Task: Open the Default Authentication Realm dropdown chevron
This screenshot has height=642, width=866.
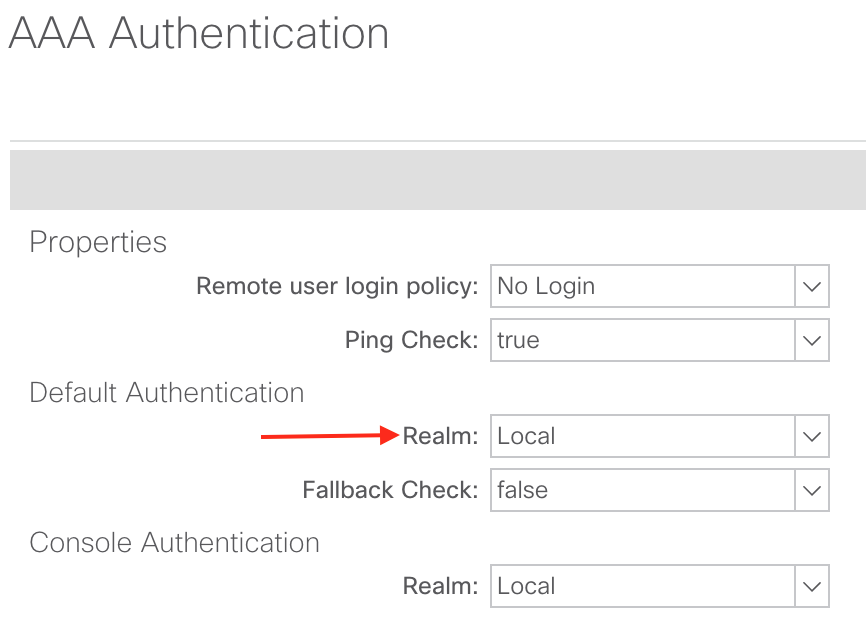Action: (x=812, y=437)
